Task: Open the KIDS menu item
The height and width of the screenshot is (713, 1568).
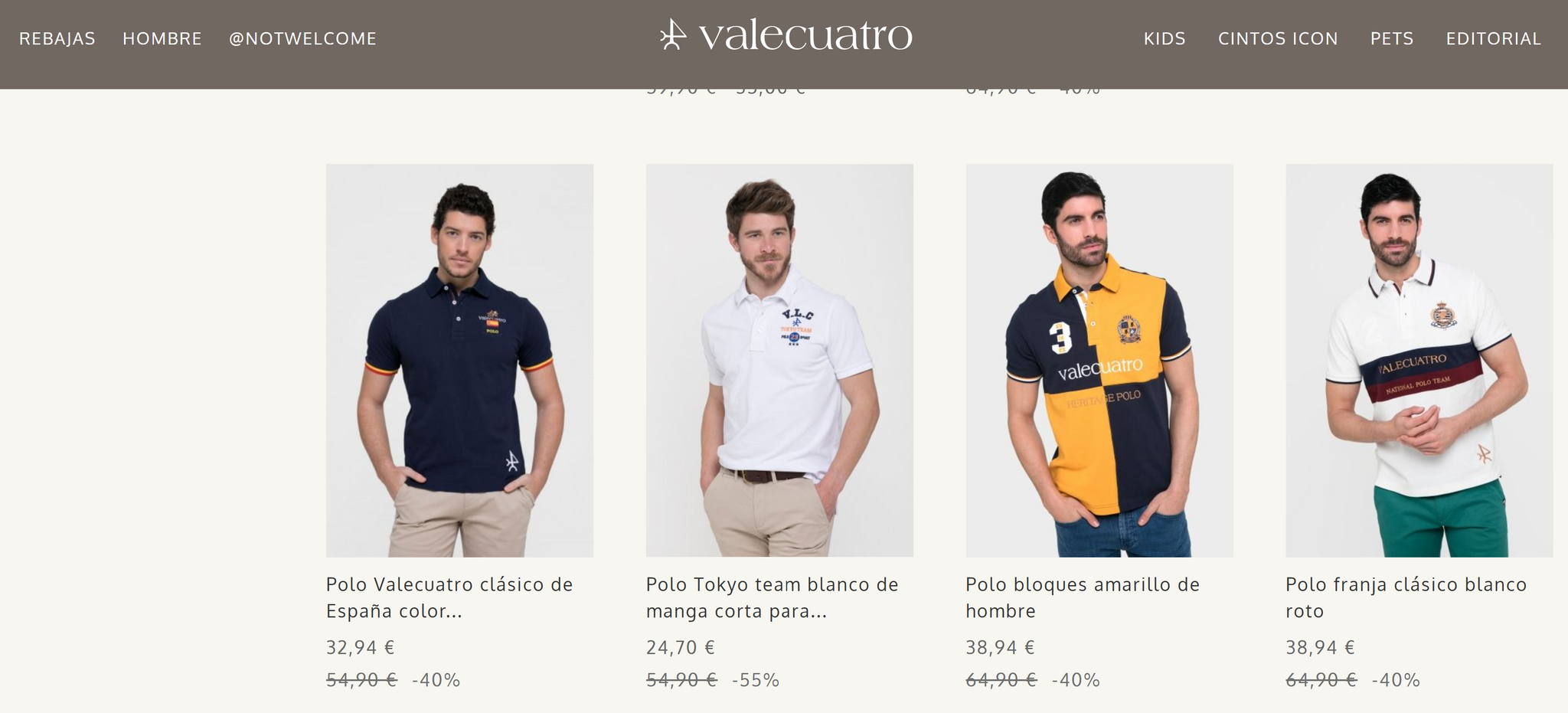Action: click(x=1165, y=39)
